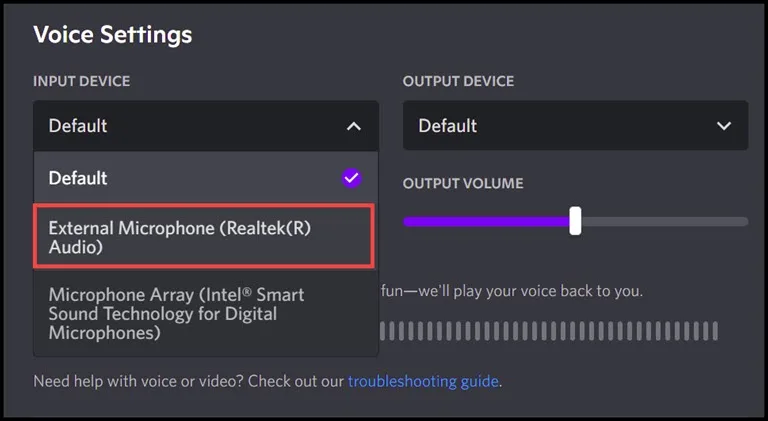Select Microphone Array (Intel Smart Sound Technology)

[206, 313]
